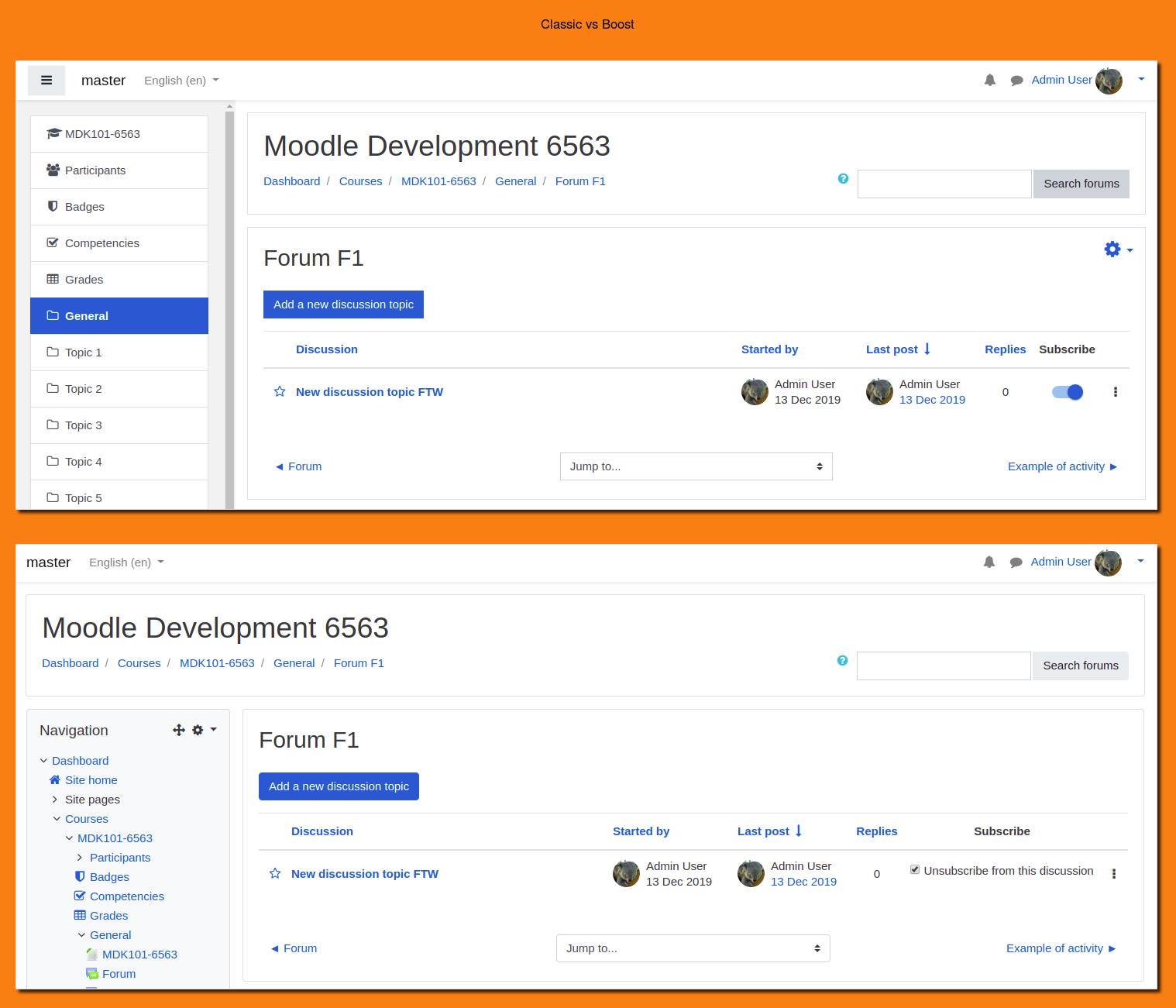Sort by Started by in Boost table
Image resolution: width=1176 pixels, height=1008 pixels.
tap(769, 349)
